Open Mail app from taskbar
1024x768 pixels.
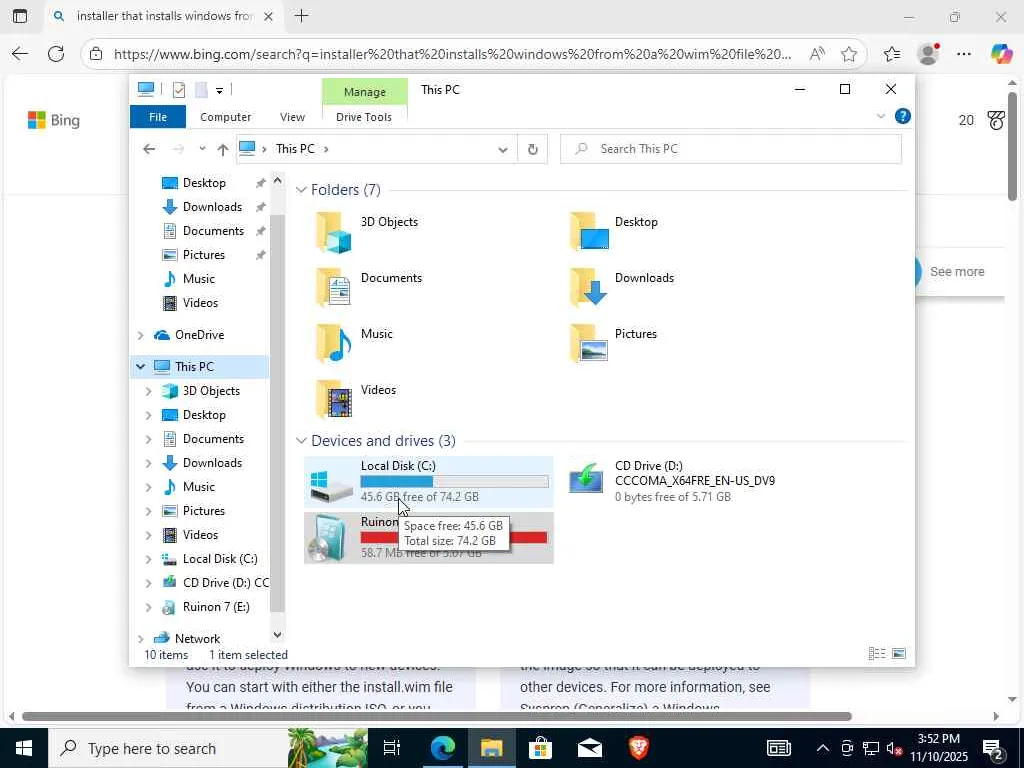(x=589, y=748)
